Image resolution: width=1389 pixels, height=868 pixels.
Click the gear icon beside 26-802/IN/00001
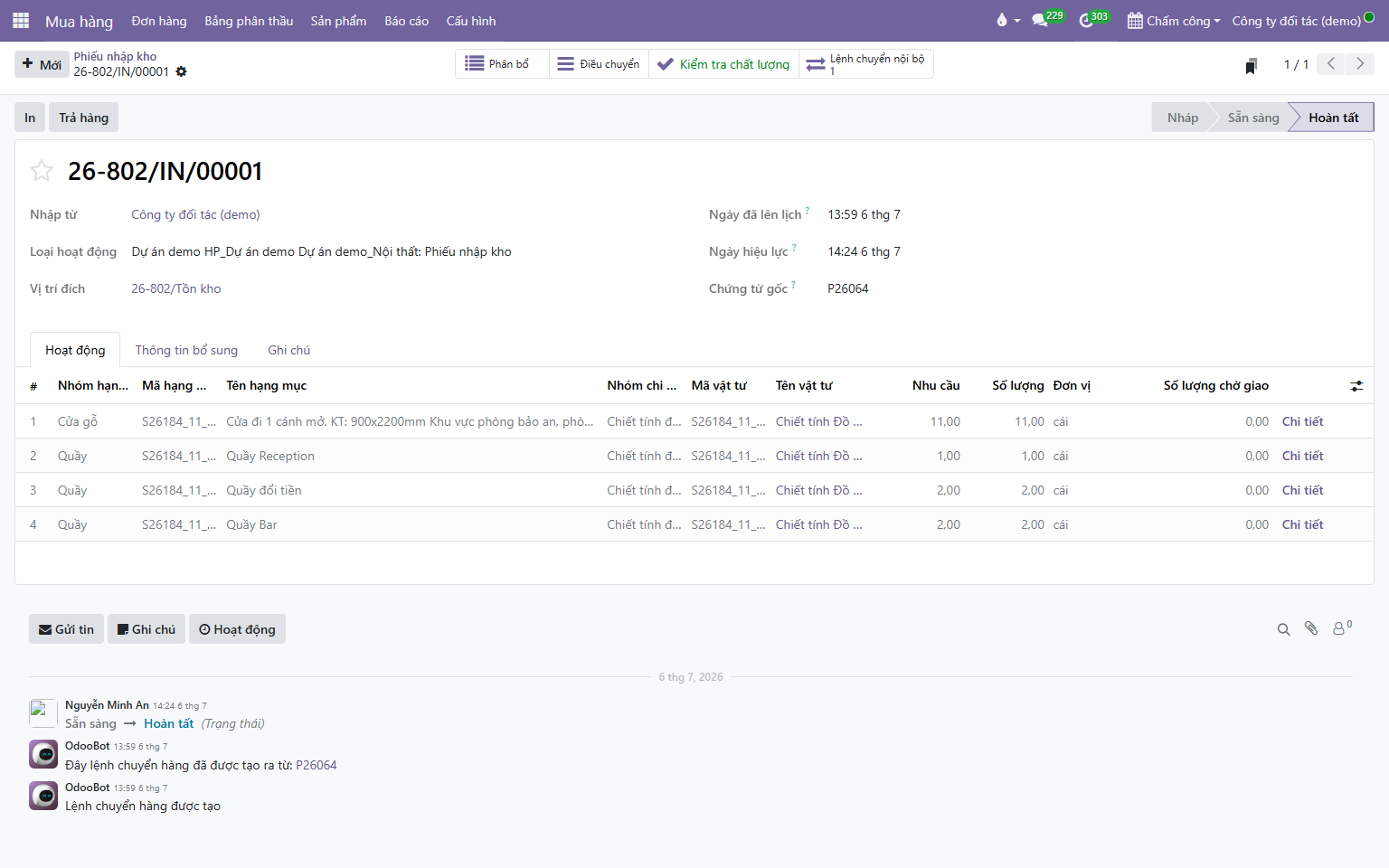[x=181, y=71]
